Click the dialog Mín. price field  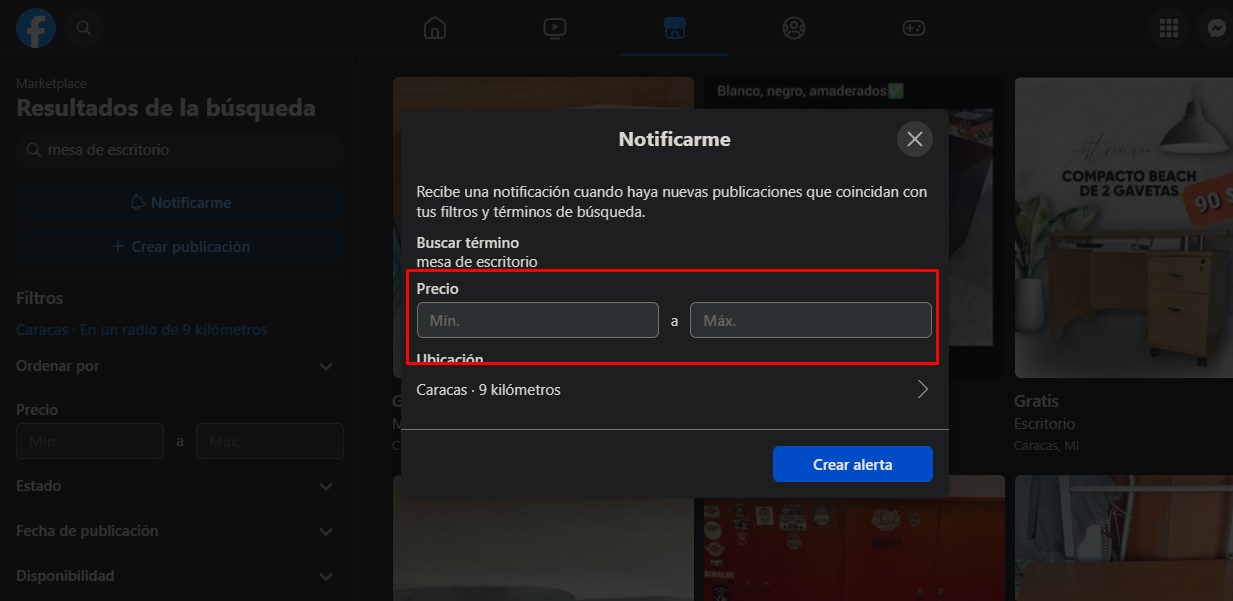[538, 320]
